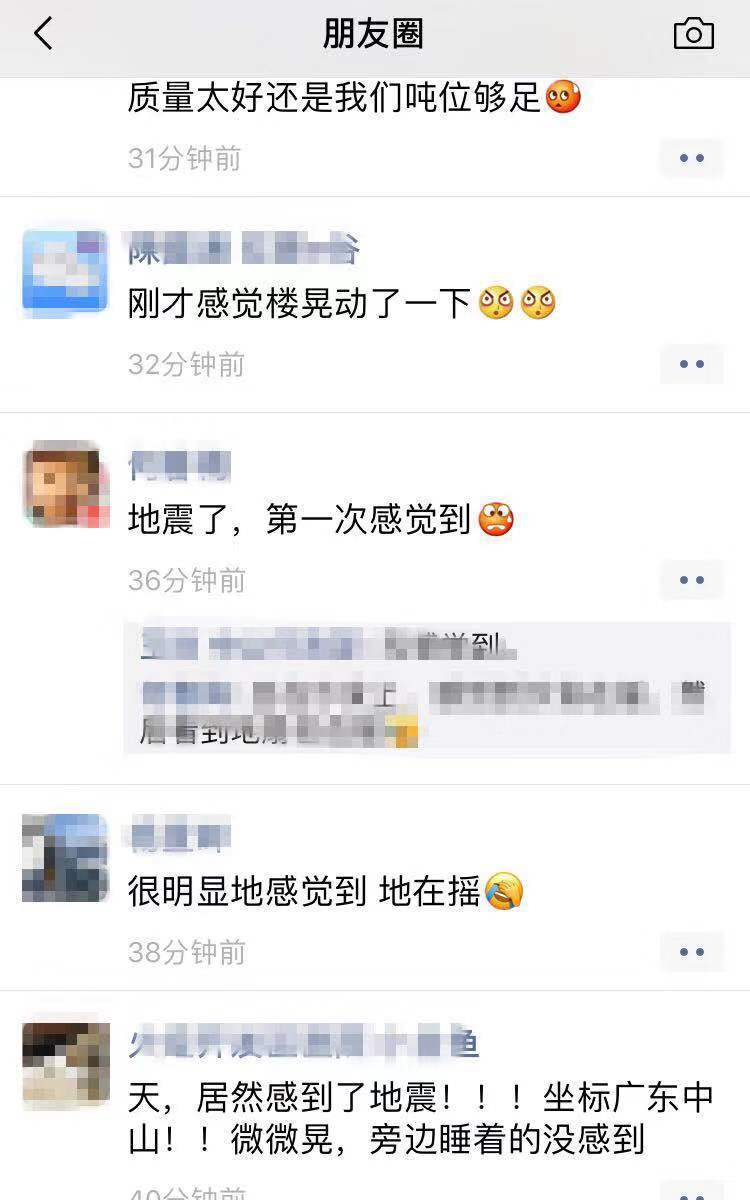
Task: Tap avatar of 刚才感觉楼晃动了一下 poster
Action: coord(66,272)
